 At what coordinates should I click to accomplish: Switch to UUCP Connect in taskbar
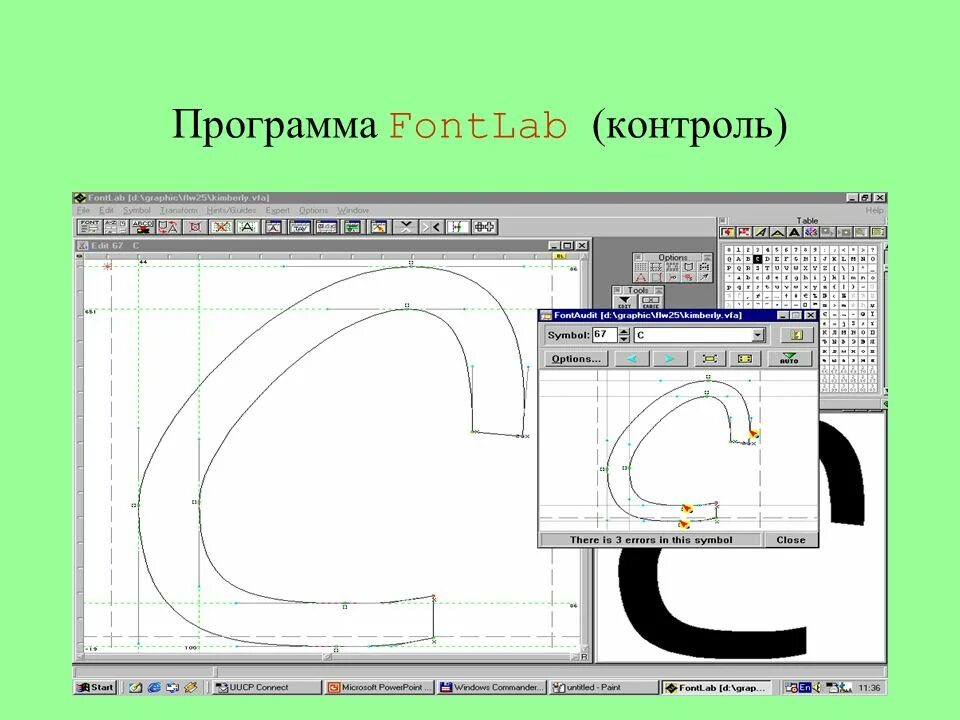click(267, 688)
